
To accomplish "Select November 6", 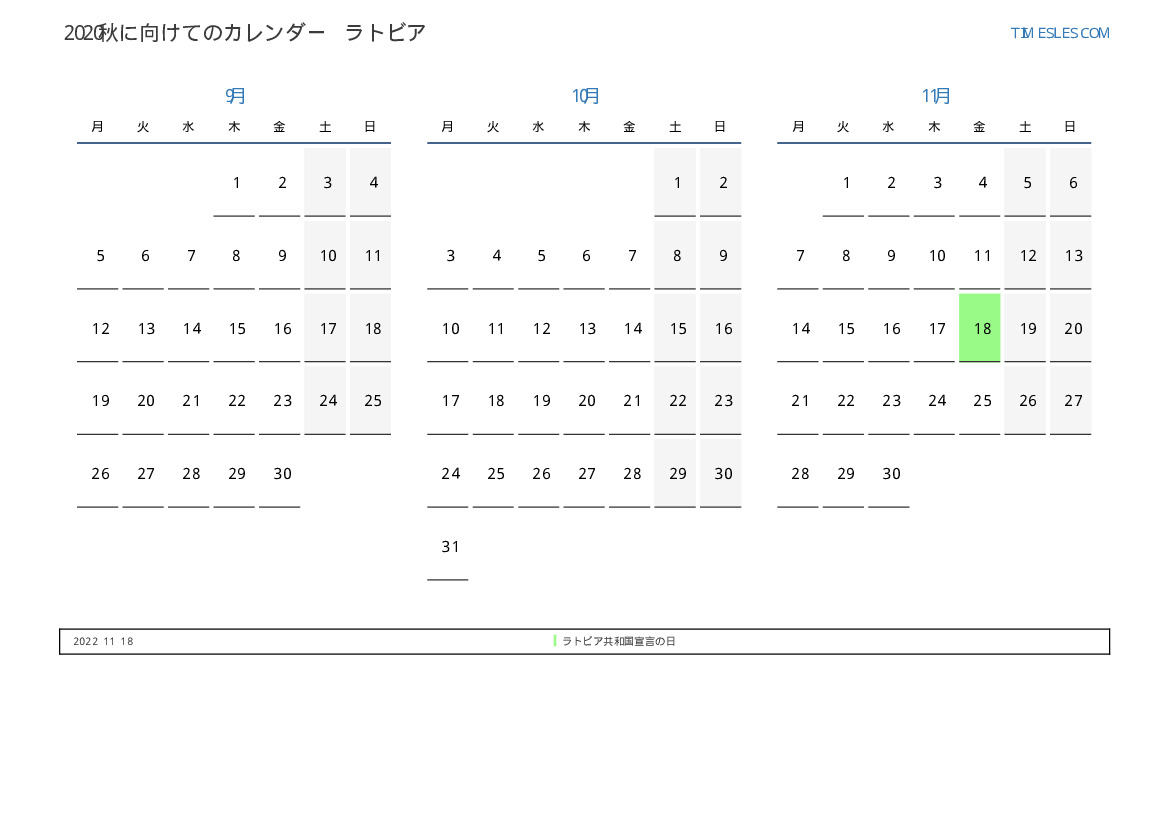I will coord(1071,183).
